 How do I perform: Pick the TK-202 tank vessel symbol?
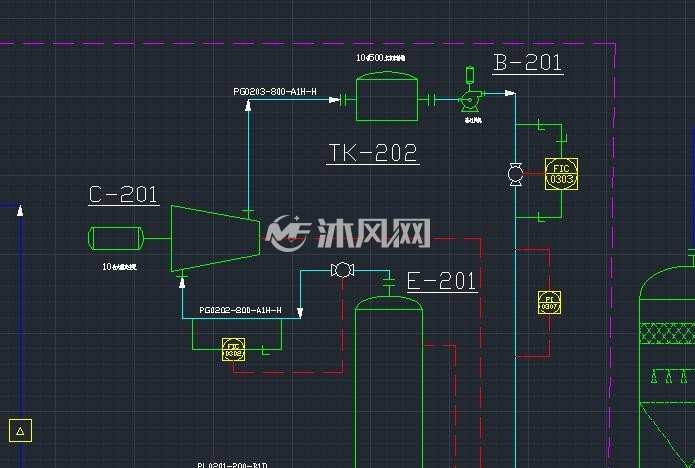coord(387,96)
